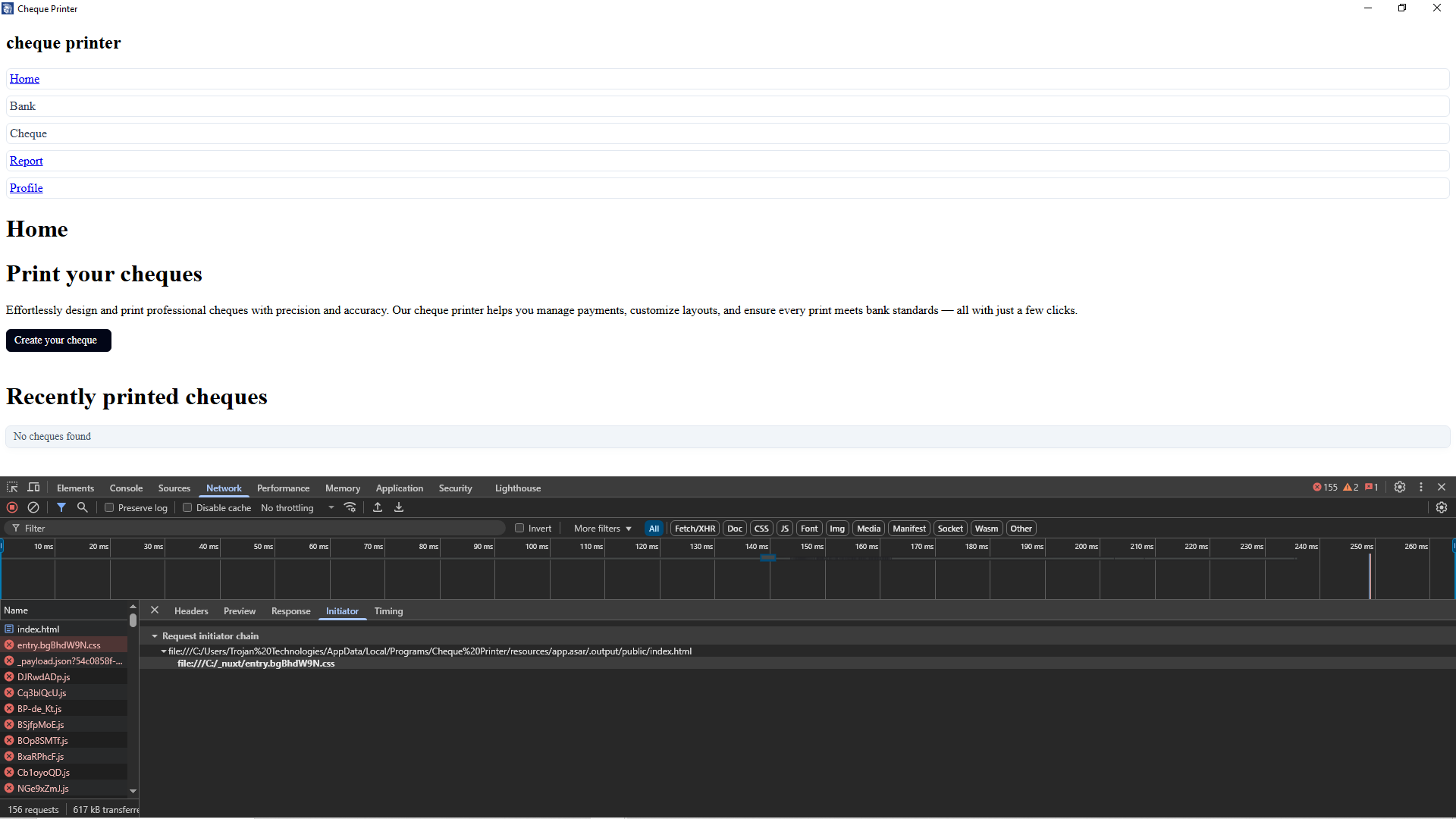Open network conditions Wi-Fi icon

point(350,507)
